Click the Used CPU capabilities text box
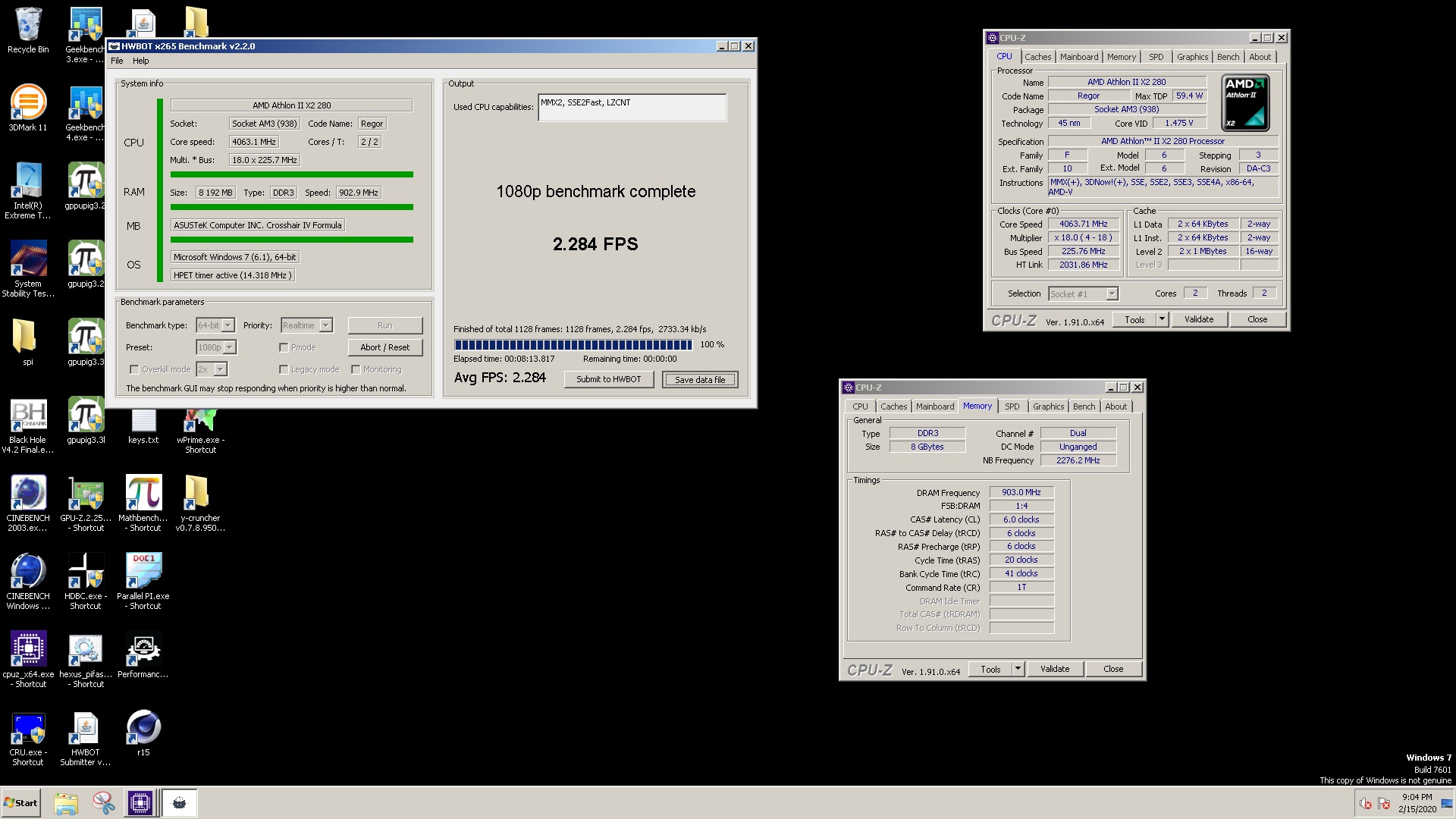 click(632, 108)
